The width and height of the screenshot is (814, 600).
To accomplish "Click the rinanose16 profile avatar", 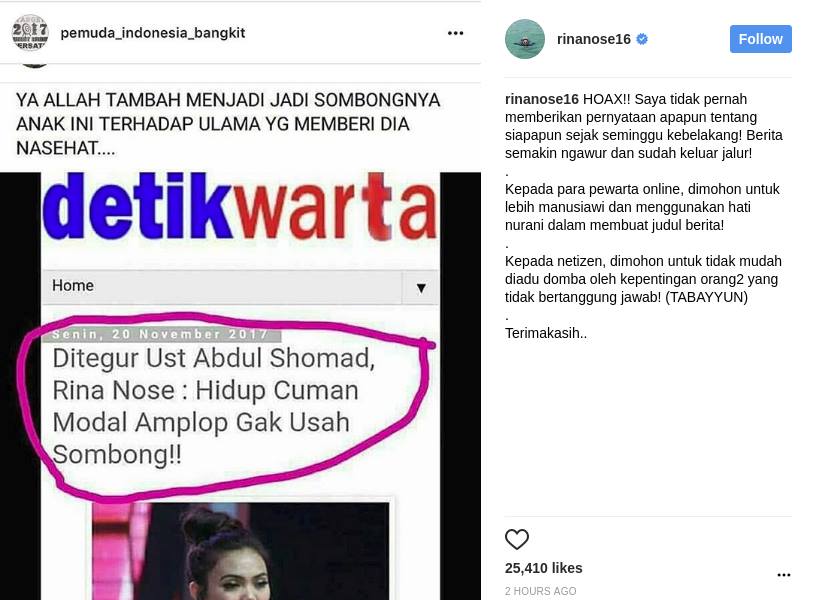I will pyautogui.click(x=525, y=39).
